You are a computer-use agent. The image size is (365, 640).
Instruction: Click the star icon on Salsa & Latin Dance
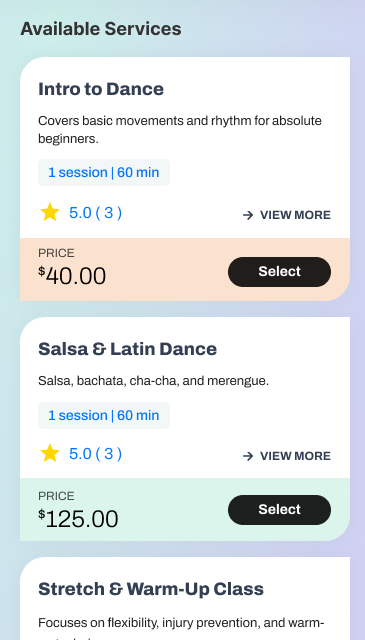(x=50, y=454)
